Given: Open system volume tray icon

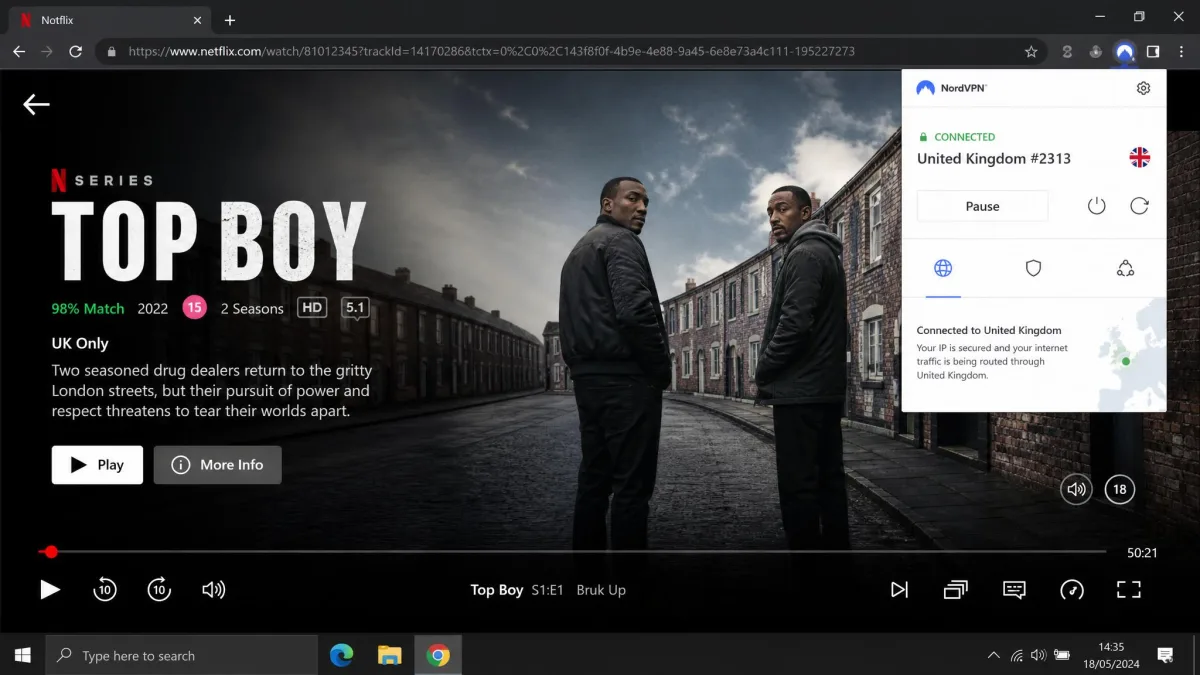Looking at the screenshot, I should coord(1038,656).
